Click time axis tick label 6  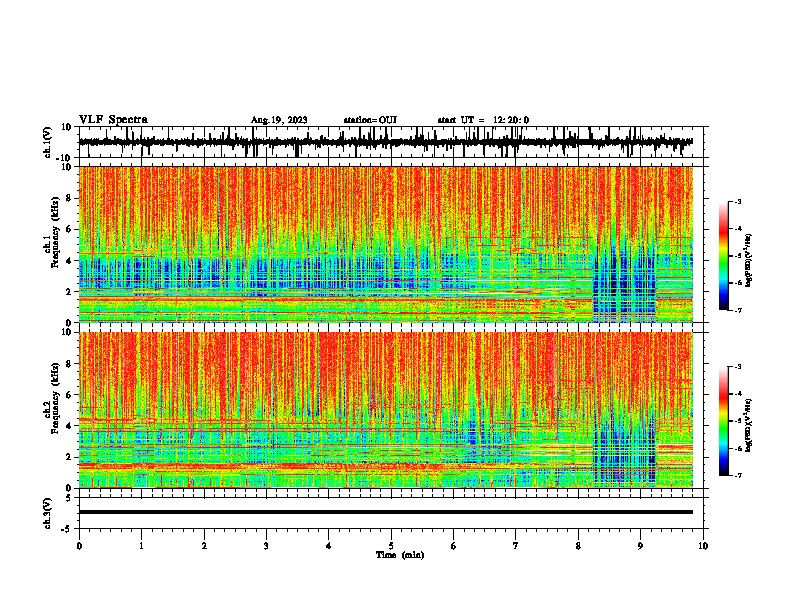[454, 546]
